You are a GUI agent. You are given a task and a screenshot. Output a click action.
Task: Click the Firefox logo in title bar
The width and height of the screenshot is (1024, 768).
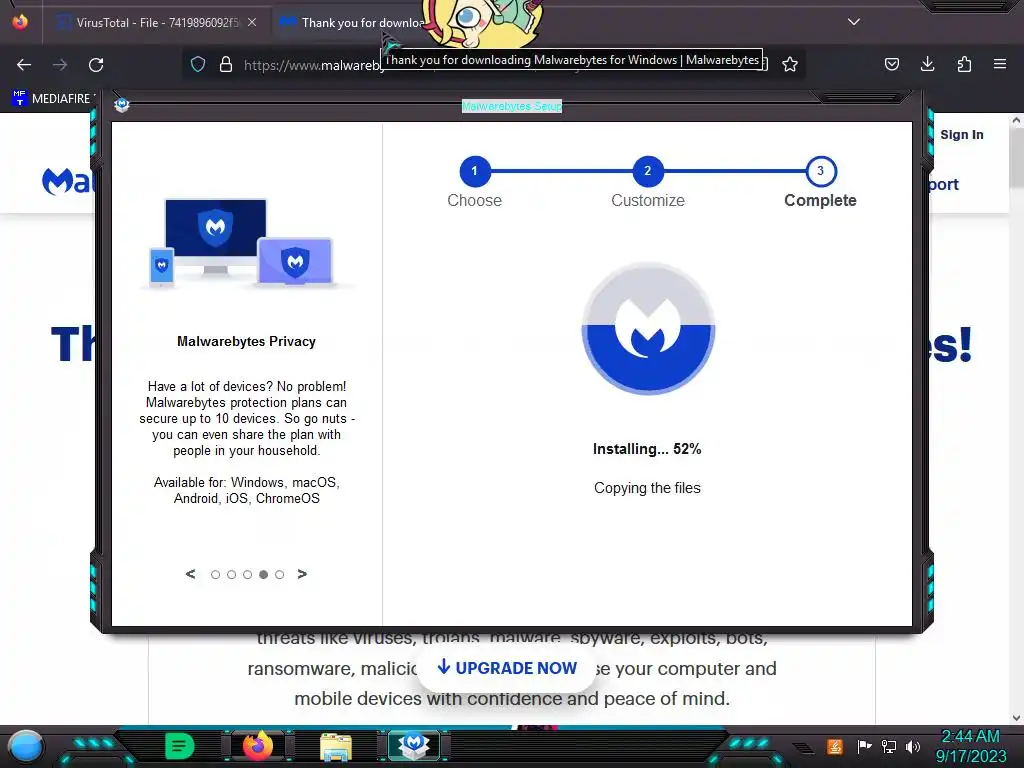point(20,22)
